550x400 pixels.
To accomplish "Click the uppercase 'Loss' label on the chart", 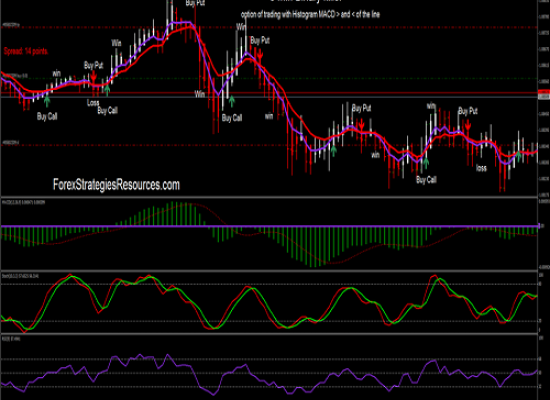I will (x=93, y=103).
